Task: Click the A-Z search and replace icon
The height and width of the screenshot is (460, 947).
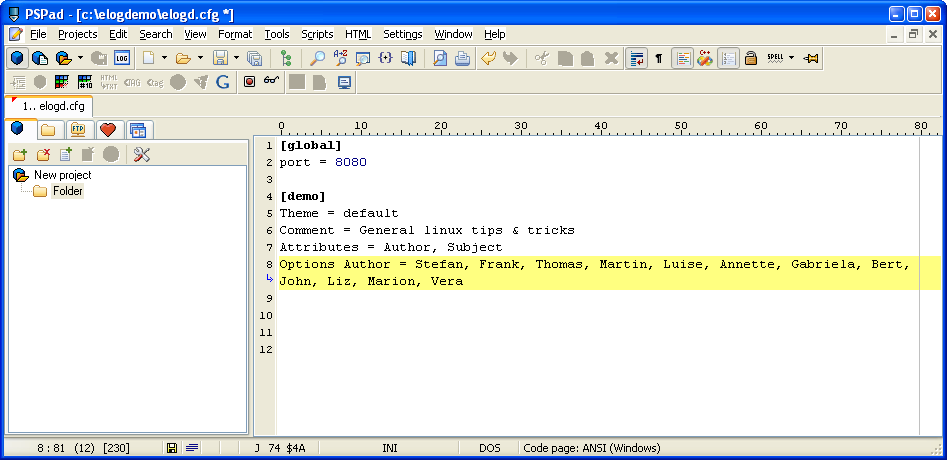Action: 340,59
